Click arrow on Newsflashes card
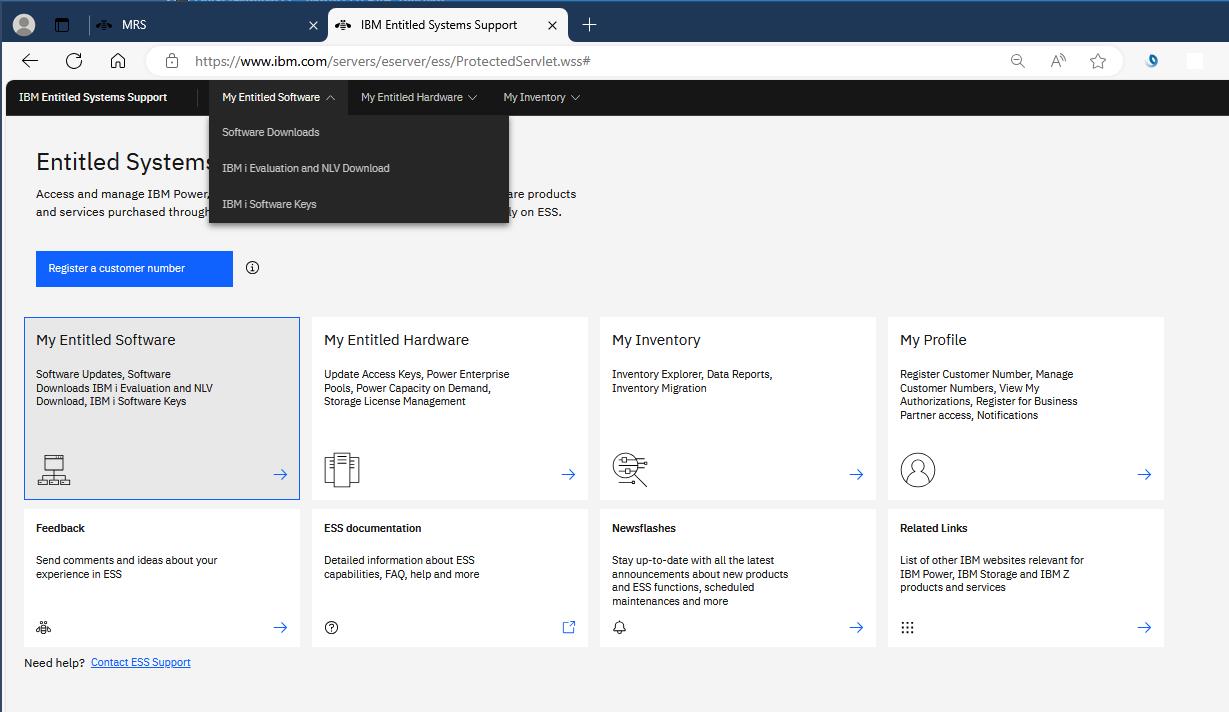 856,628
